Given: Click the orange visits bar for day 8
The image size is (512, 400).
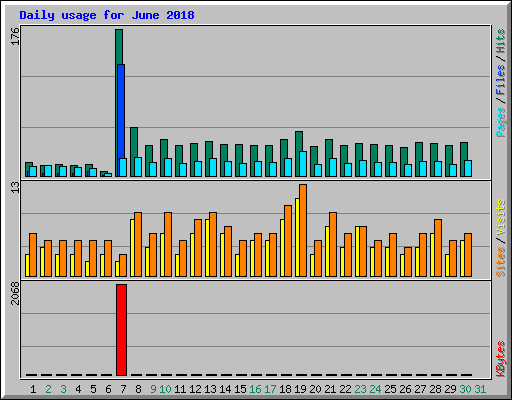Looking at the screenshot, I should [x=138, y=244].
